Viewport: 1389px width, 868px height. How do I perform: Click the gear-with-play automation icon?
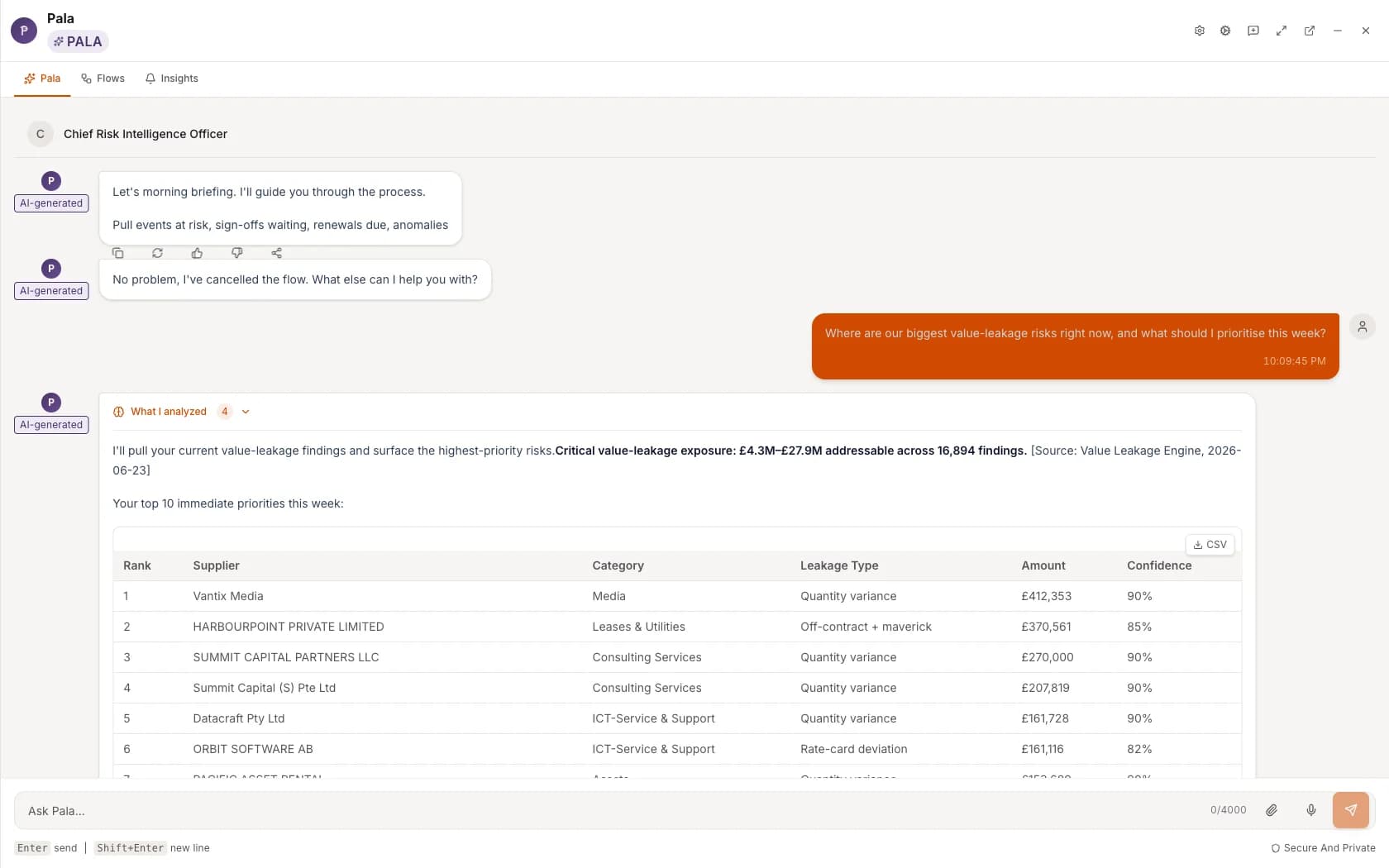click(x=1225, y=31)
